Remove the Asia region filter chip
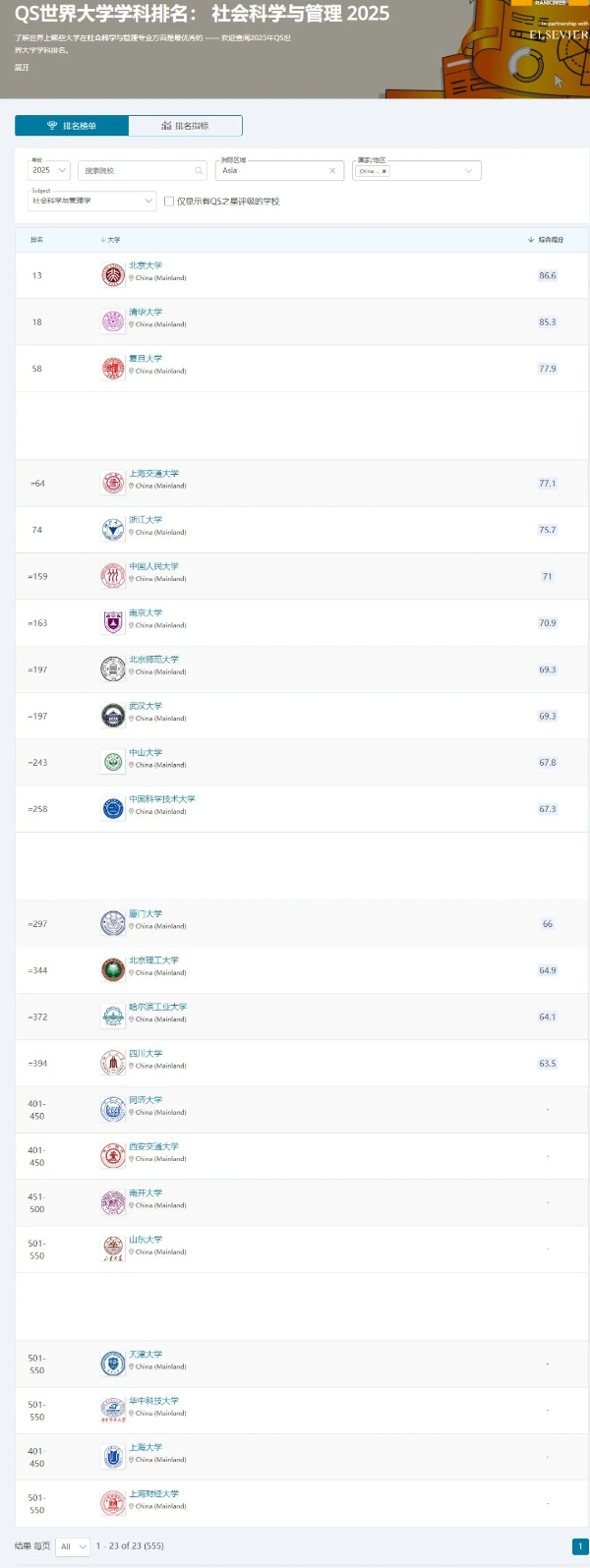The height and width of the screenshot is (1568, 590). click(330, 170)
